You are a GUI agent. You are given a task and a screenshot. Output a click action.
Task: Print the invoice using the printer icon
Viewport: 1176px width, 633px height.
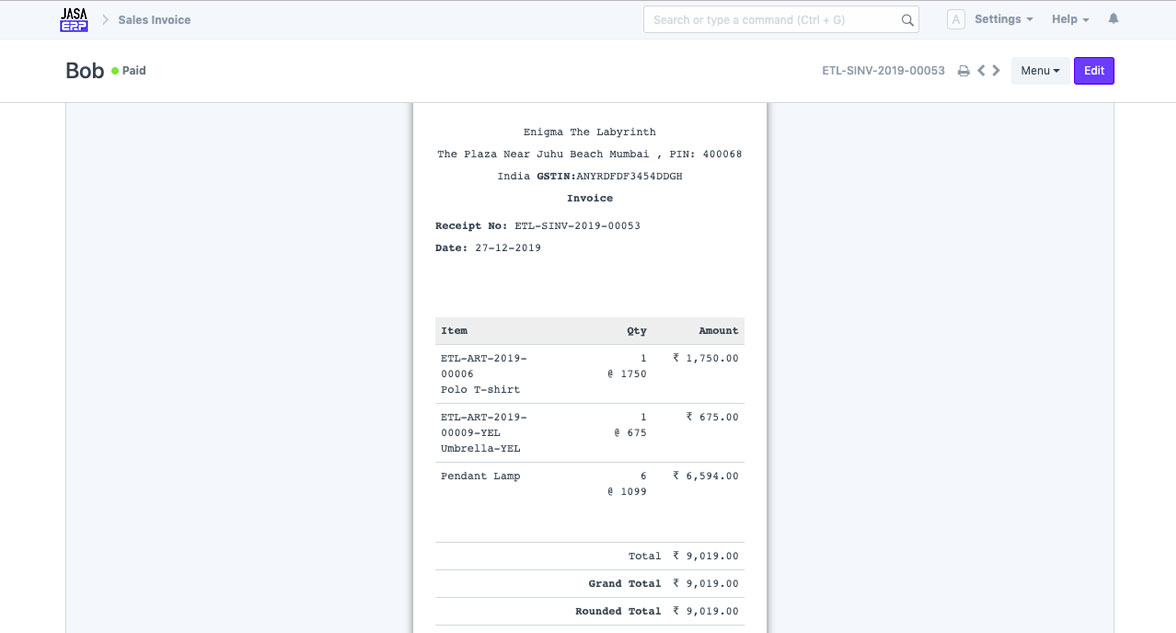point(963,71)
